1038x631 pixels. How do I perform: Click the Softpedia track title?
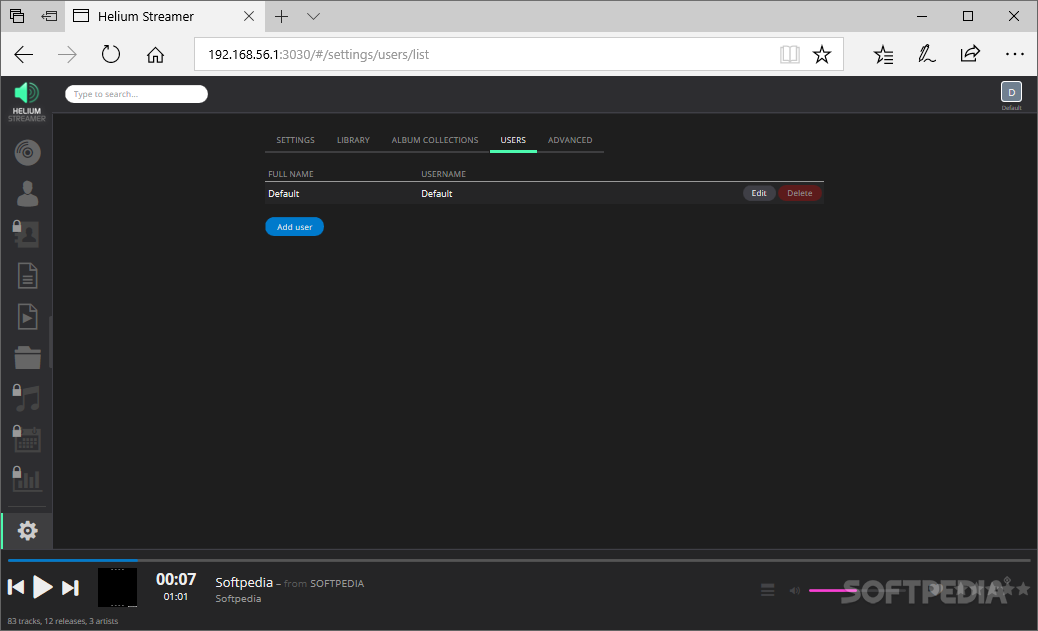pos(244,582)
